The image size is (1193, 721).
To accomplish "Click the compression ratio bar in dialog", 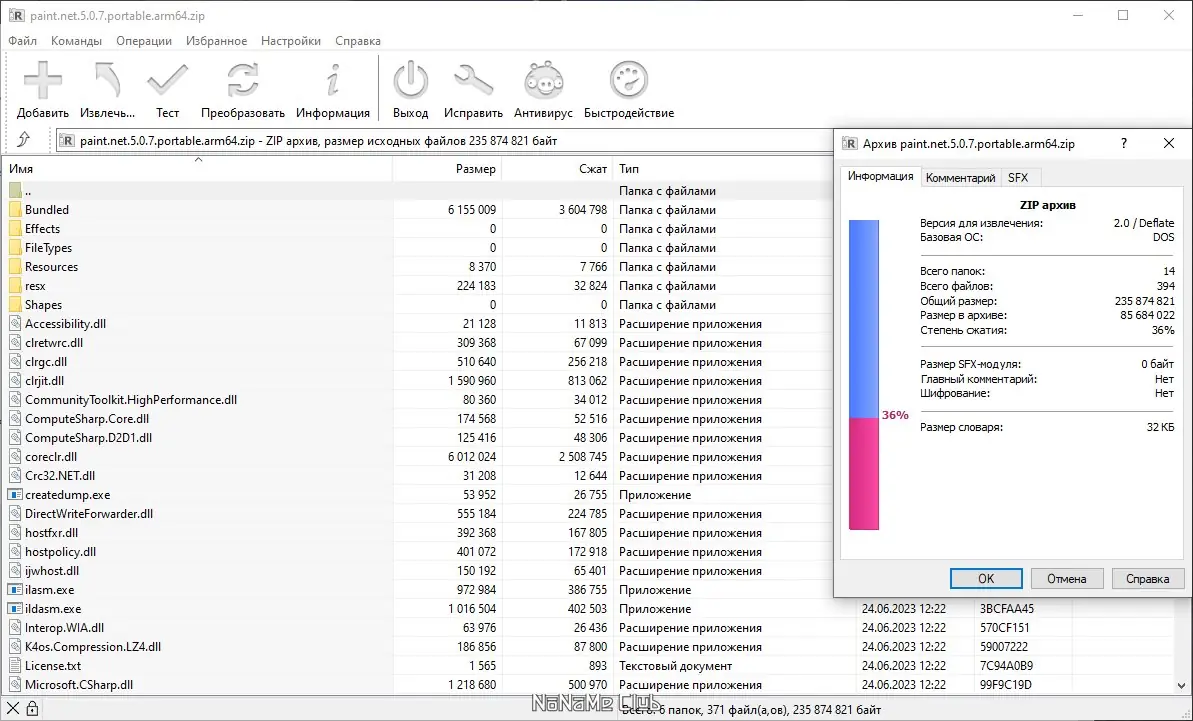I will click(864, 375).
